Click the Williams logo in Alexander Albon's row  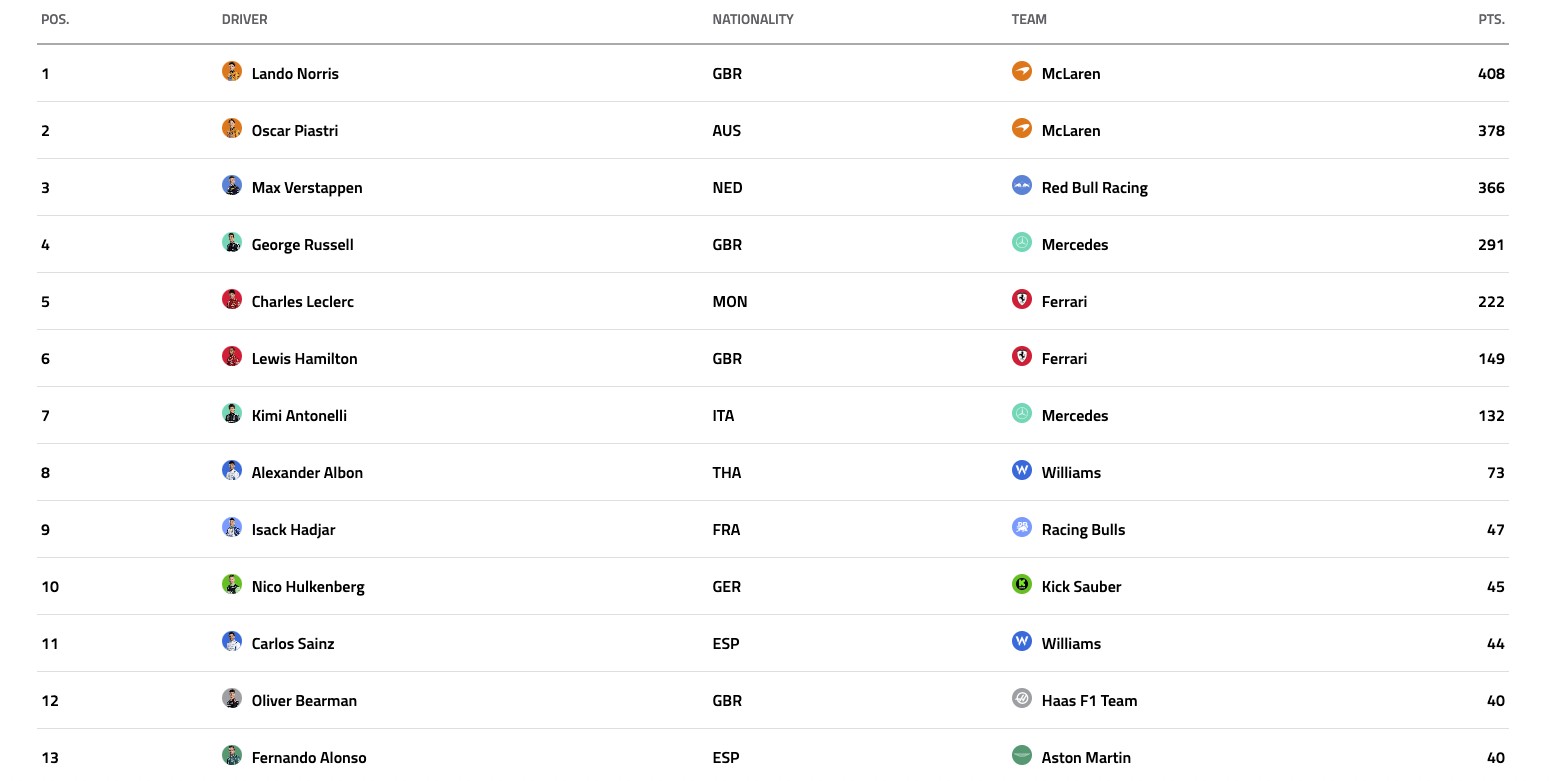(1021, 471)
